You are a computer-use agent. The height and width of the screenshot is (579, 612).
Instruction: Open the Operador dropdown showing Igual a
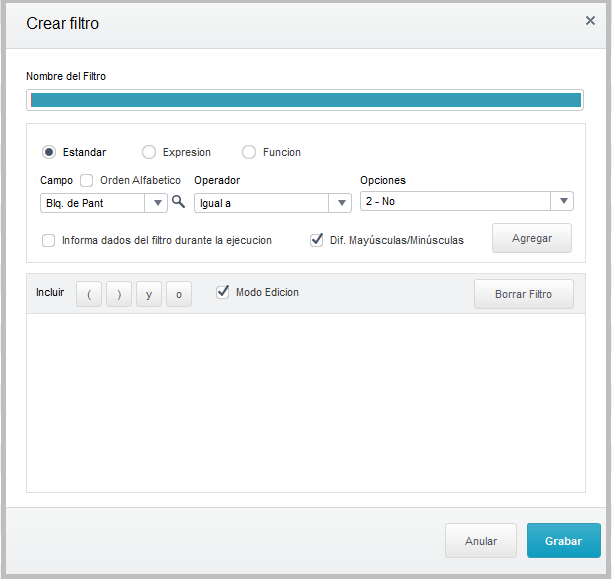(x=273, y=203)
